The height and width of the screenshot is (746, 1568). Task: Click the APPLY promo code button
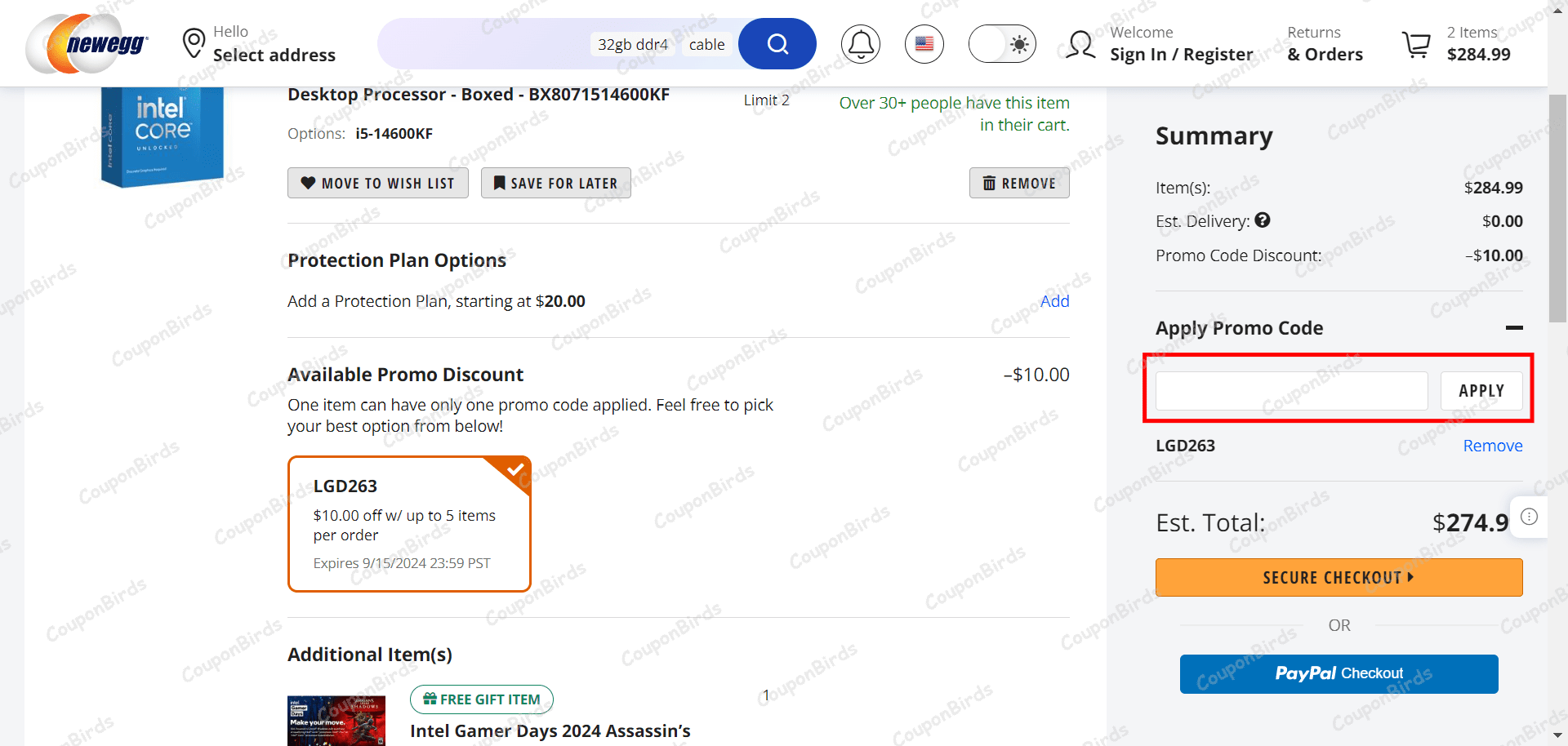(1481, 390)
